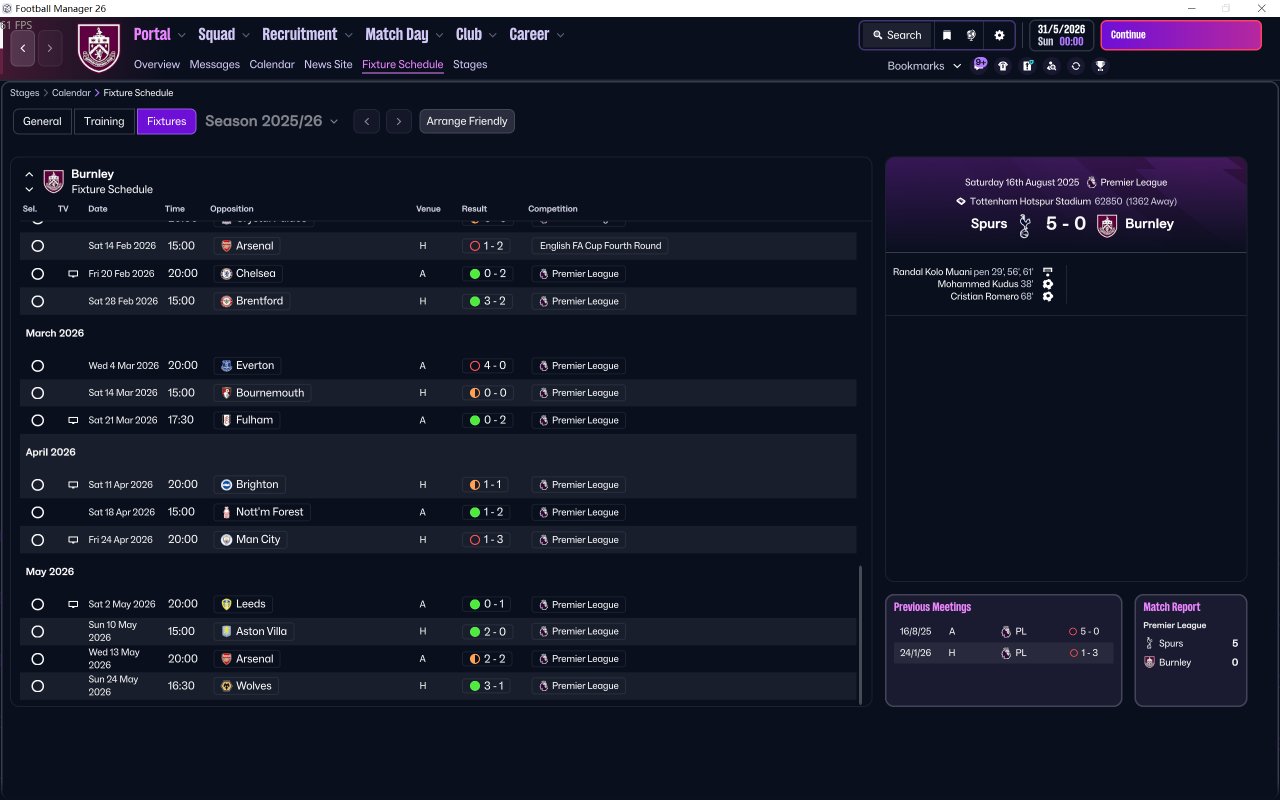Click the Arrange Friendly button

[x=467, y=121]
